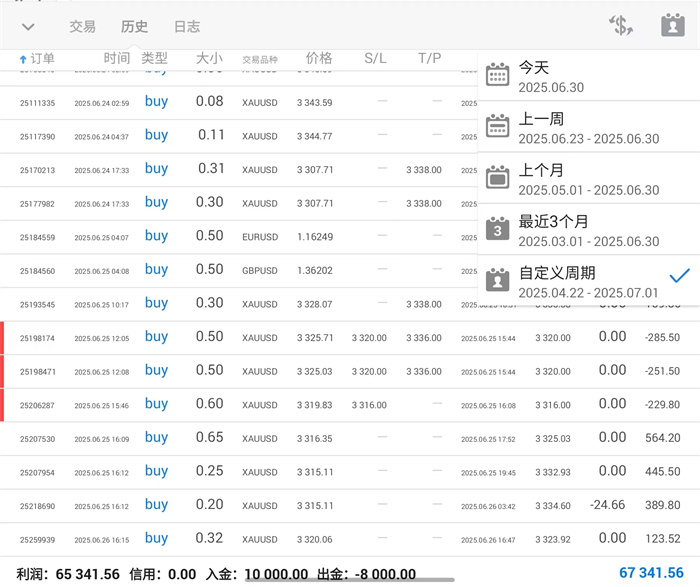This screenshot has height=587, width=700.
Task: Click swap value -24.66
Action: coord(607,505)
